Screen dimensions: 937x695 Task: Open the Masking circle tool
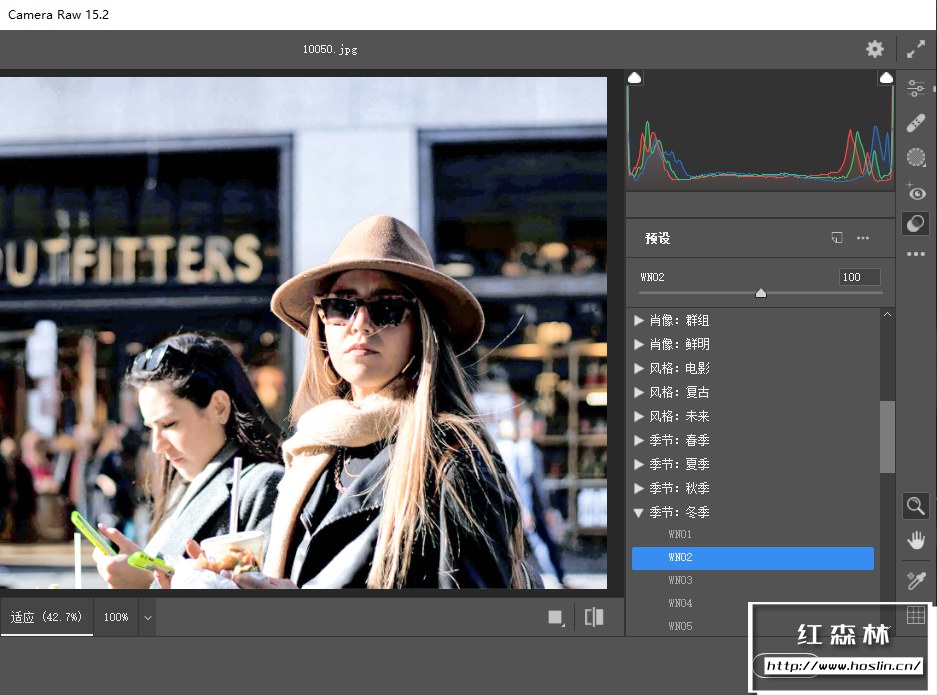click(916, 157)
